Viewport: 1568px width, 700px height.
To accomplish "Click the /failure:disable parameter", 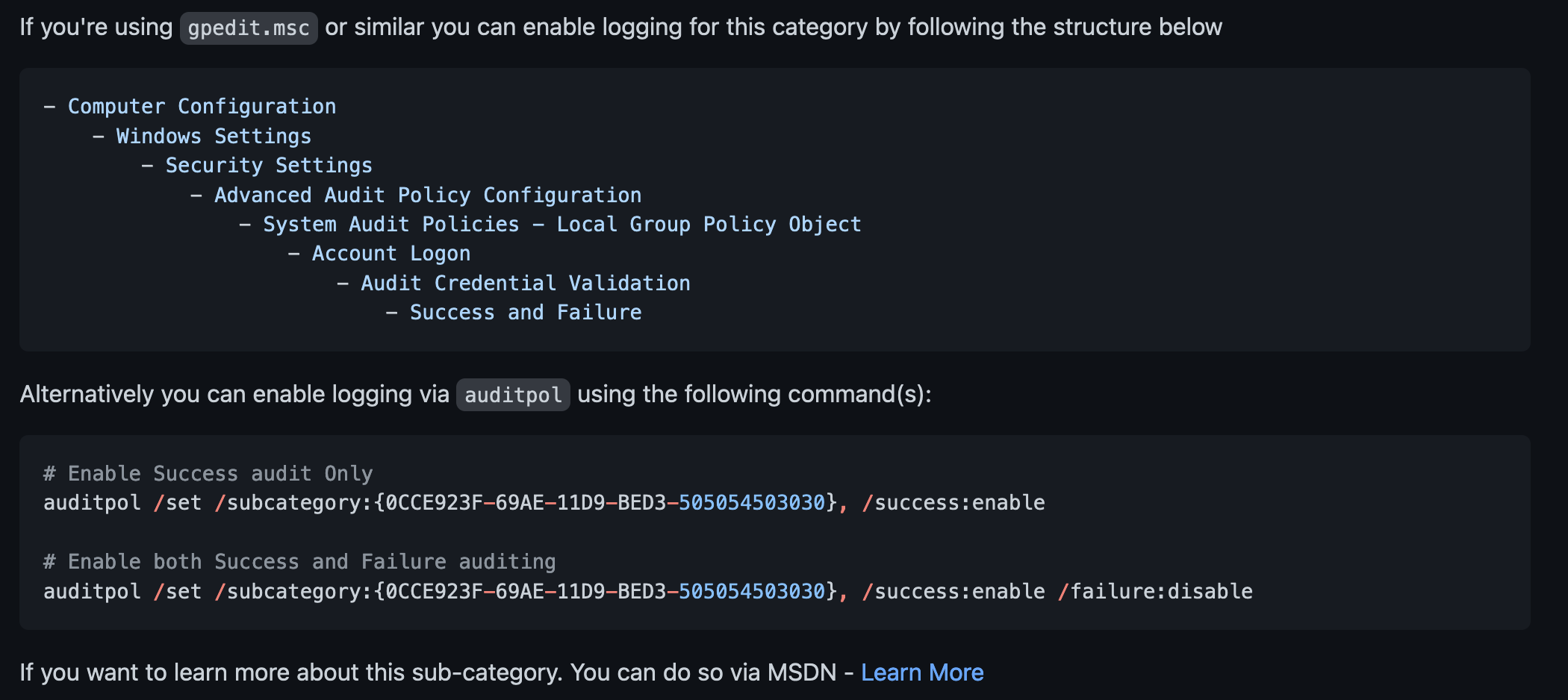I will point(1155,592).
